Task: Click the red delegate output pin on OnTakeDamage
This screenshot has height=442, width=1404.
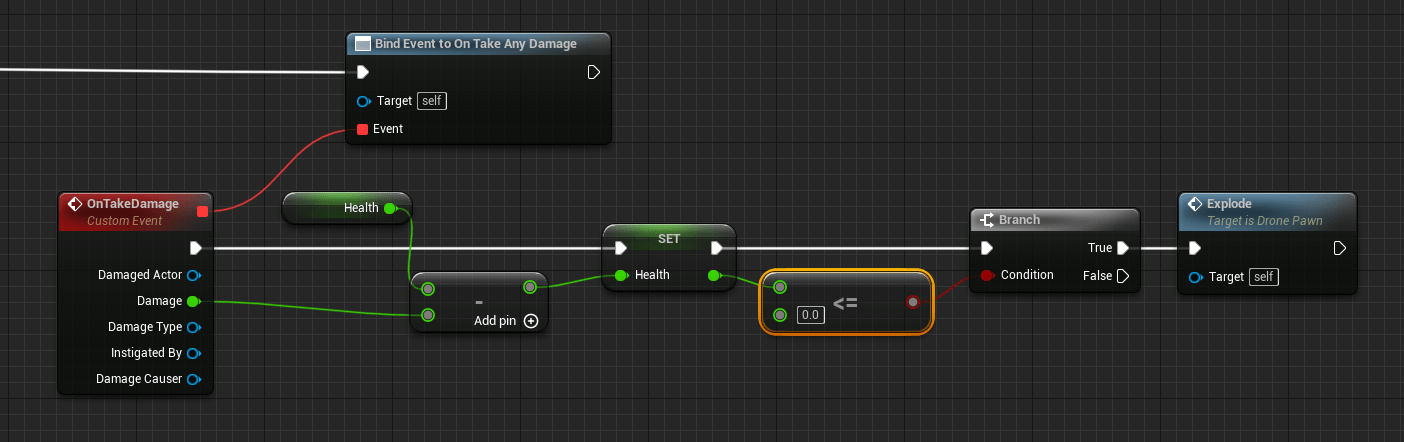Action: coord(203,211)
